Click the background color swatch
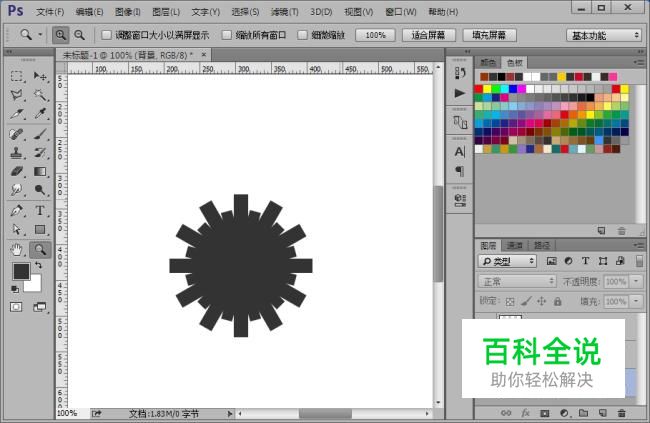This screenshot has height=423, width=650. pyautogui.click(x=35, y=285)
